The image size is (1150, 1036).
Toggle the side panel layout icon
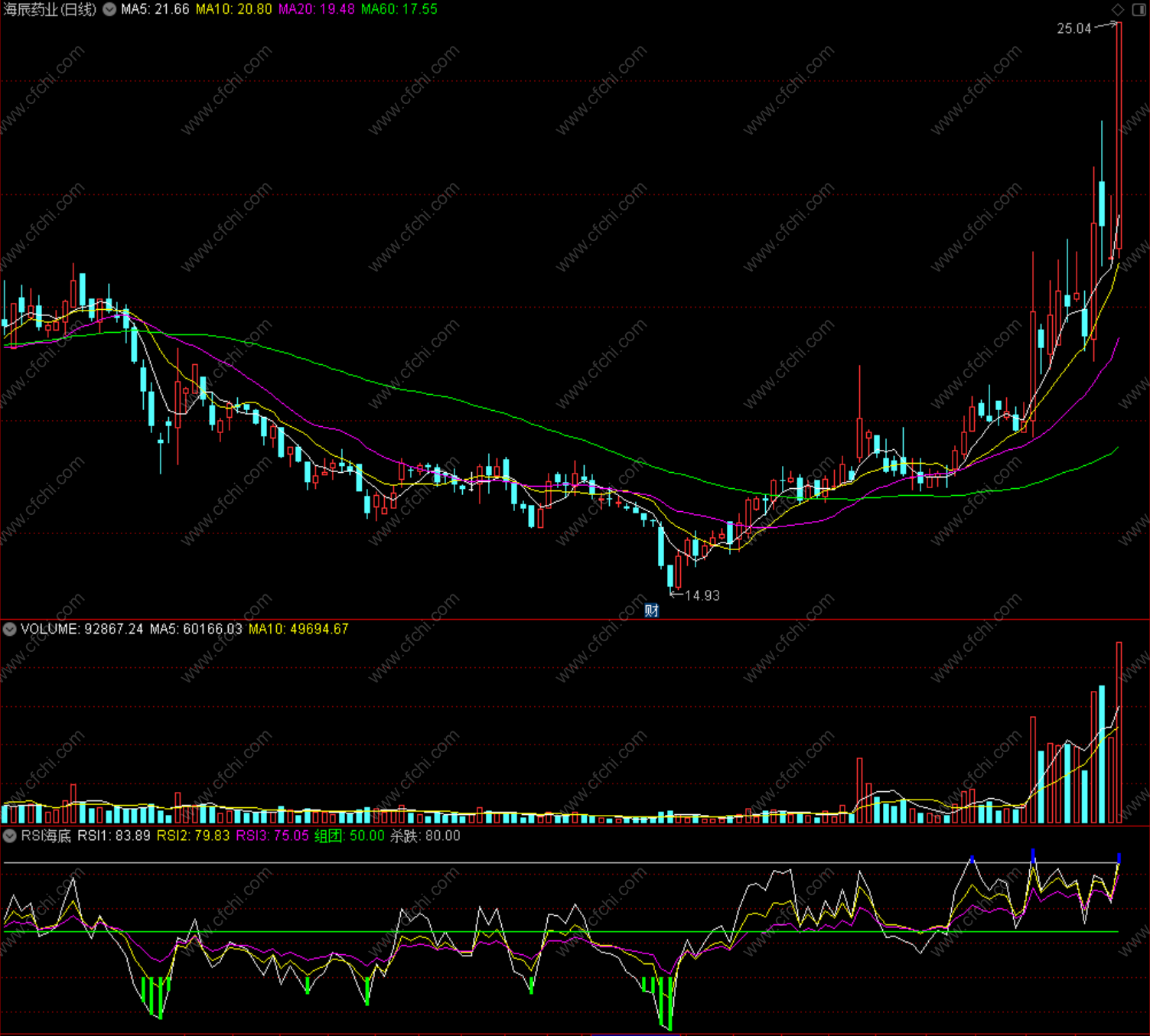point(1139,9)
